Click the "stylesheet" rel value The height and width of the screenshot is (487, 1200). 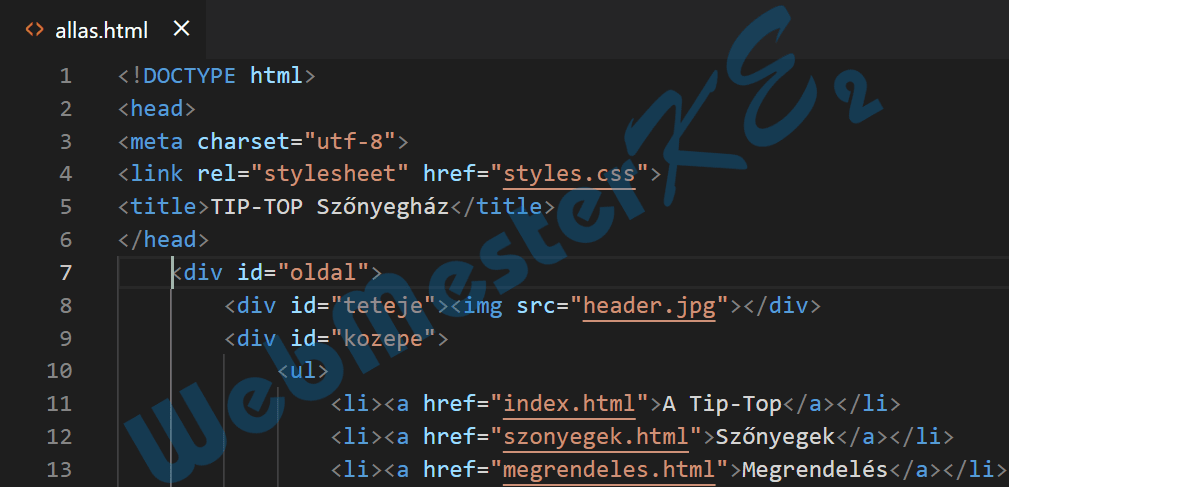(330, 174)
